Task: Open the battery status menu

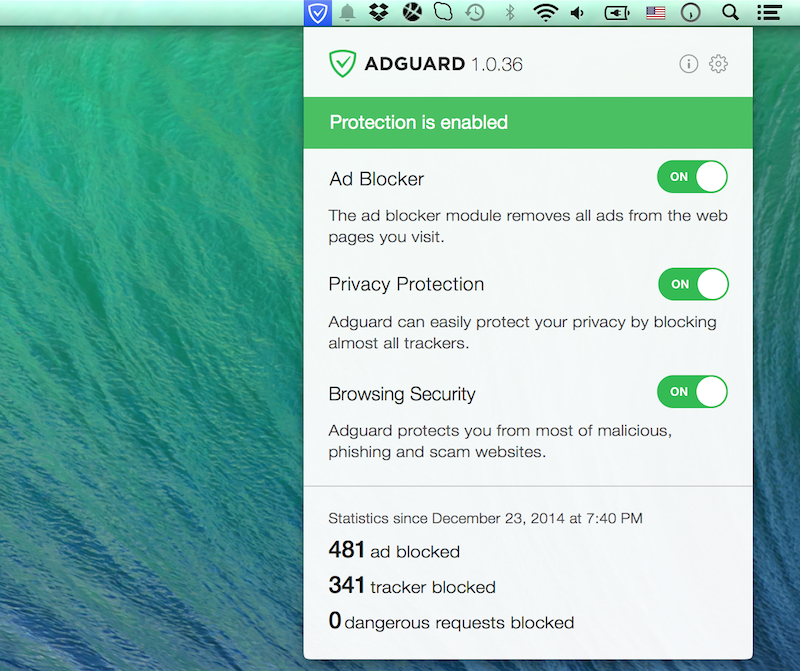Action: (x=617, y=13)
